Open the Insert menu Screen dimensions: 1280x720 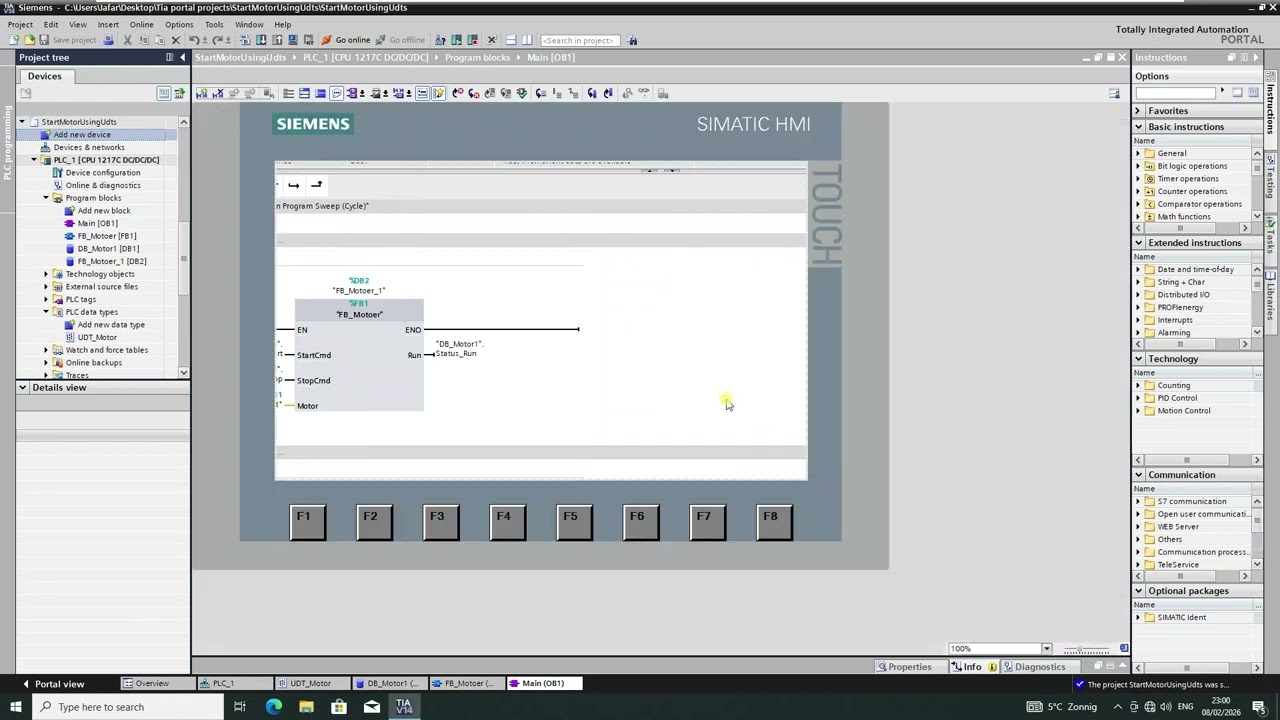click(x=108, y=24)
